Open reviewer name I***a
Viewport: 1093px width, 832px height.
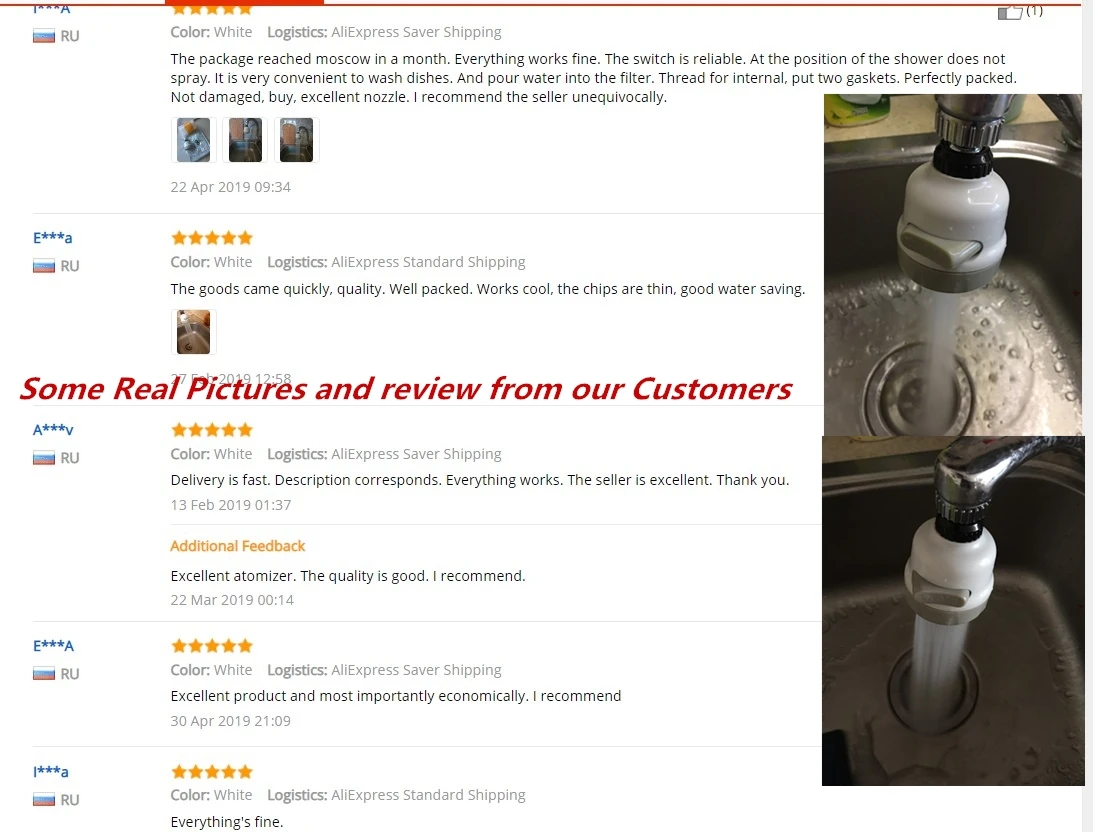51,771
